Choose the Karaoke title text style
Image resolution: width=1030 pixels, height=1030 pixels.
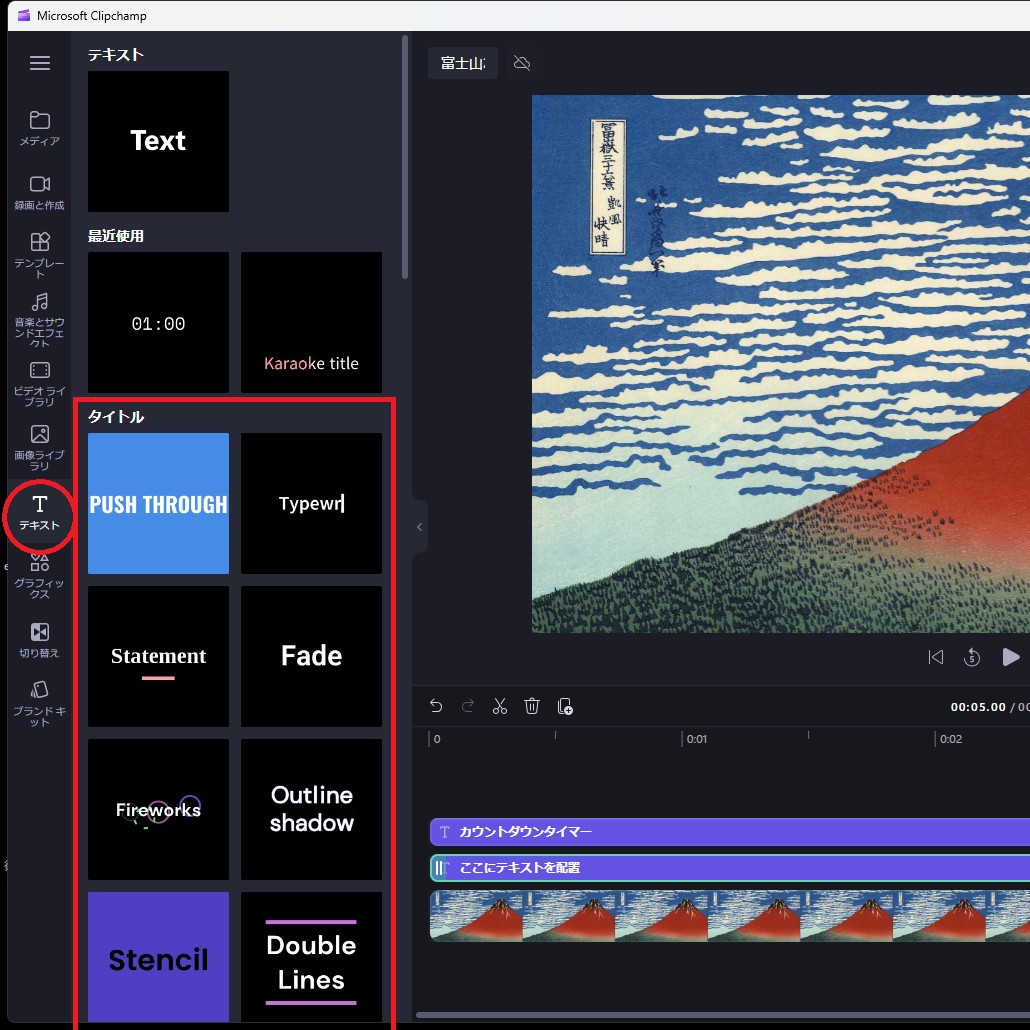click(311, 323)
